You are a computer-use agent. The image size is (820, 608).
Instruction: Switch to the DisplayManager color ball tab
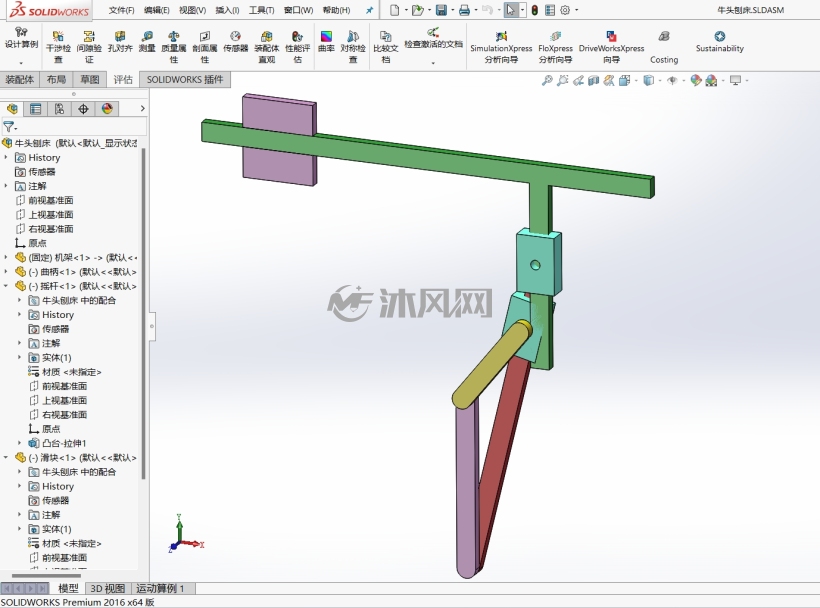(107, 109)
